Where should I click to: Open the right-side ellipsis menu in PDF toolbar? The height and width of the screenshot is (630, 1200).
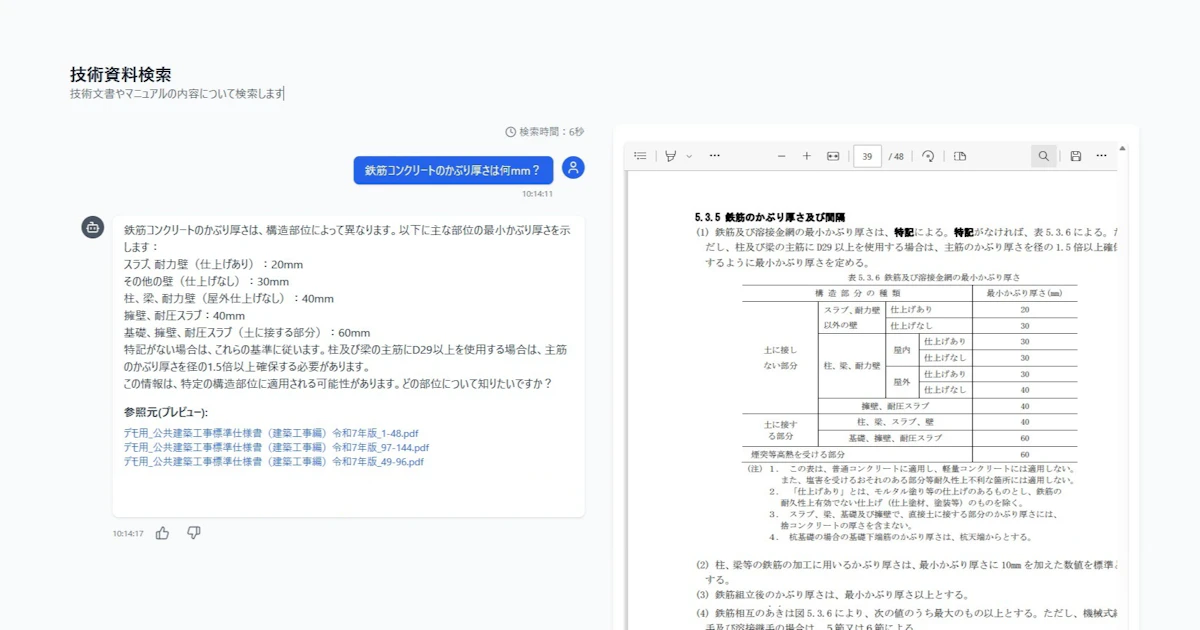[1101, 156]
